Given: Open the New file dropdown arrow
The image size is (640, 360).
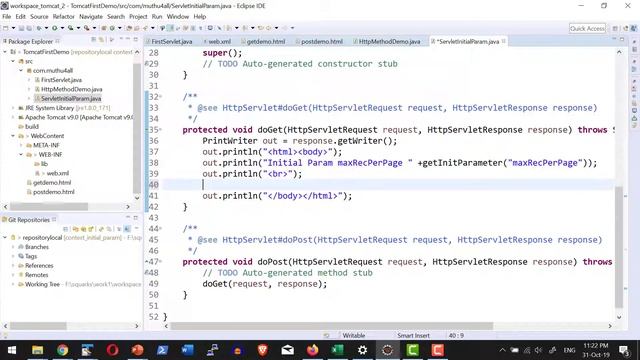Looking at the screenshot, I should pyautogui.click(x=13, y=28).
